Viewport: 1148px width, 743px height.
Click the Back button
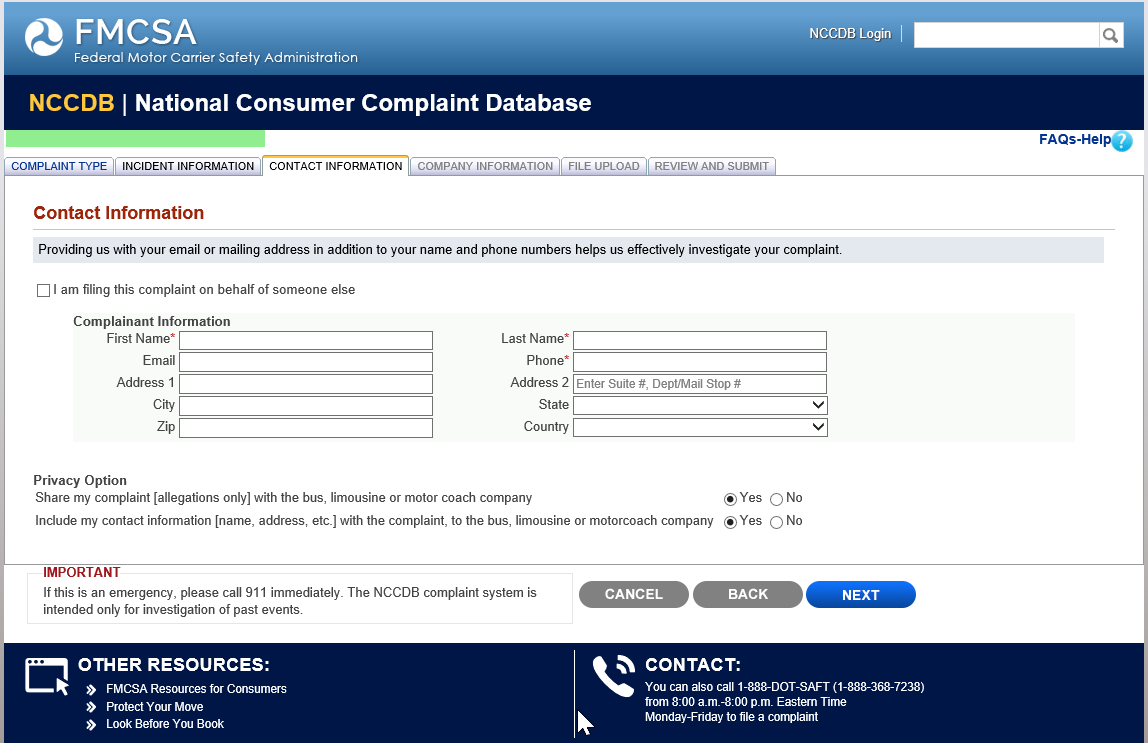(748, 594)
